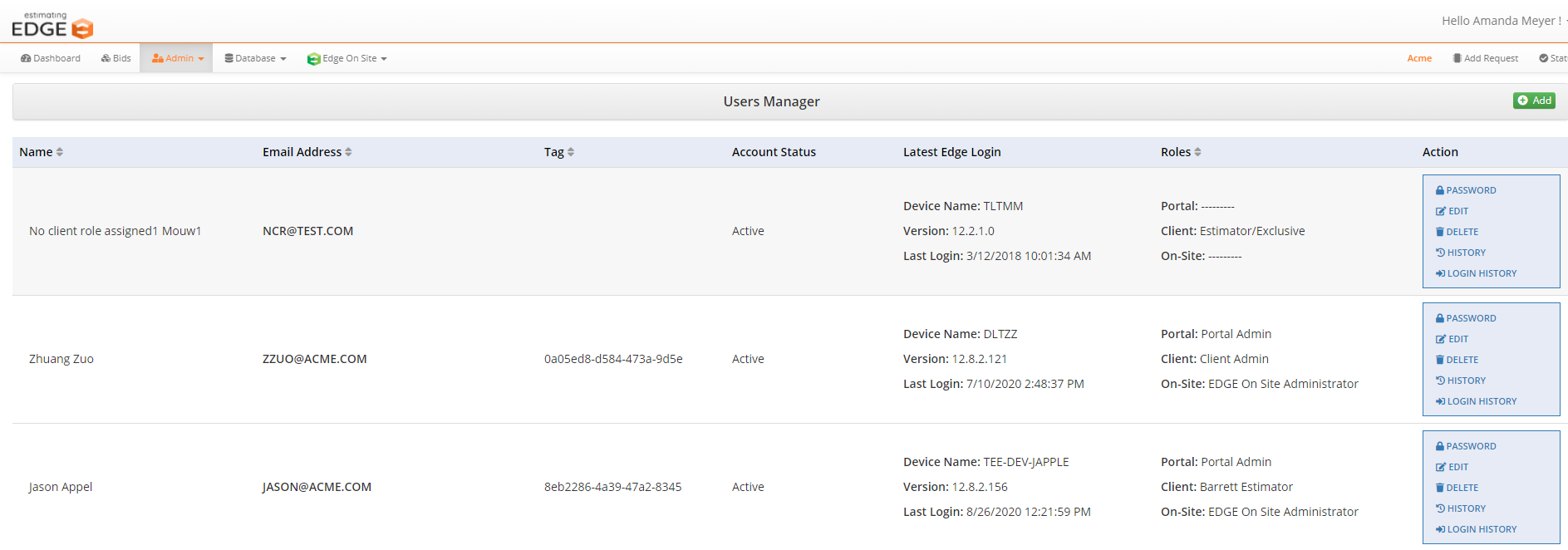Viewport: 1568px width, 550px height.
Task: Sort users by Tag column
Action: [x=559, y=152]
